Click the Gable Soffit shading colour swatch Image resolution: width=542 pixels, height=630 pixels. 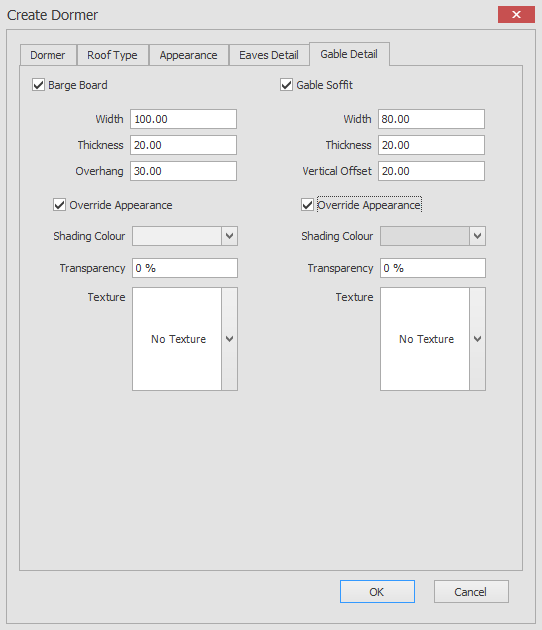[425, 236]
